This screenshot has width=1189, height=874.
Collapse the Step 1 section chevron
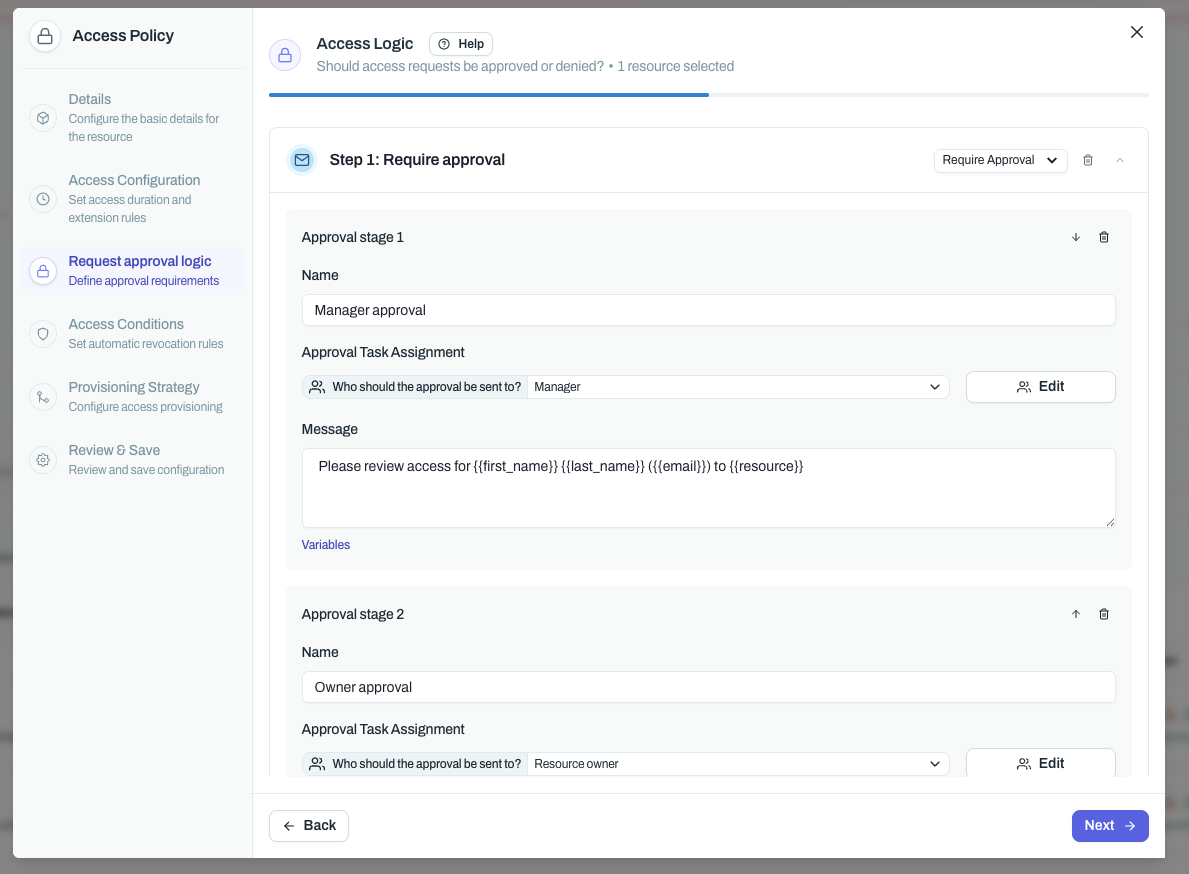tap(1120, 160)
